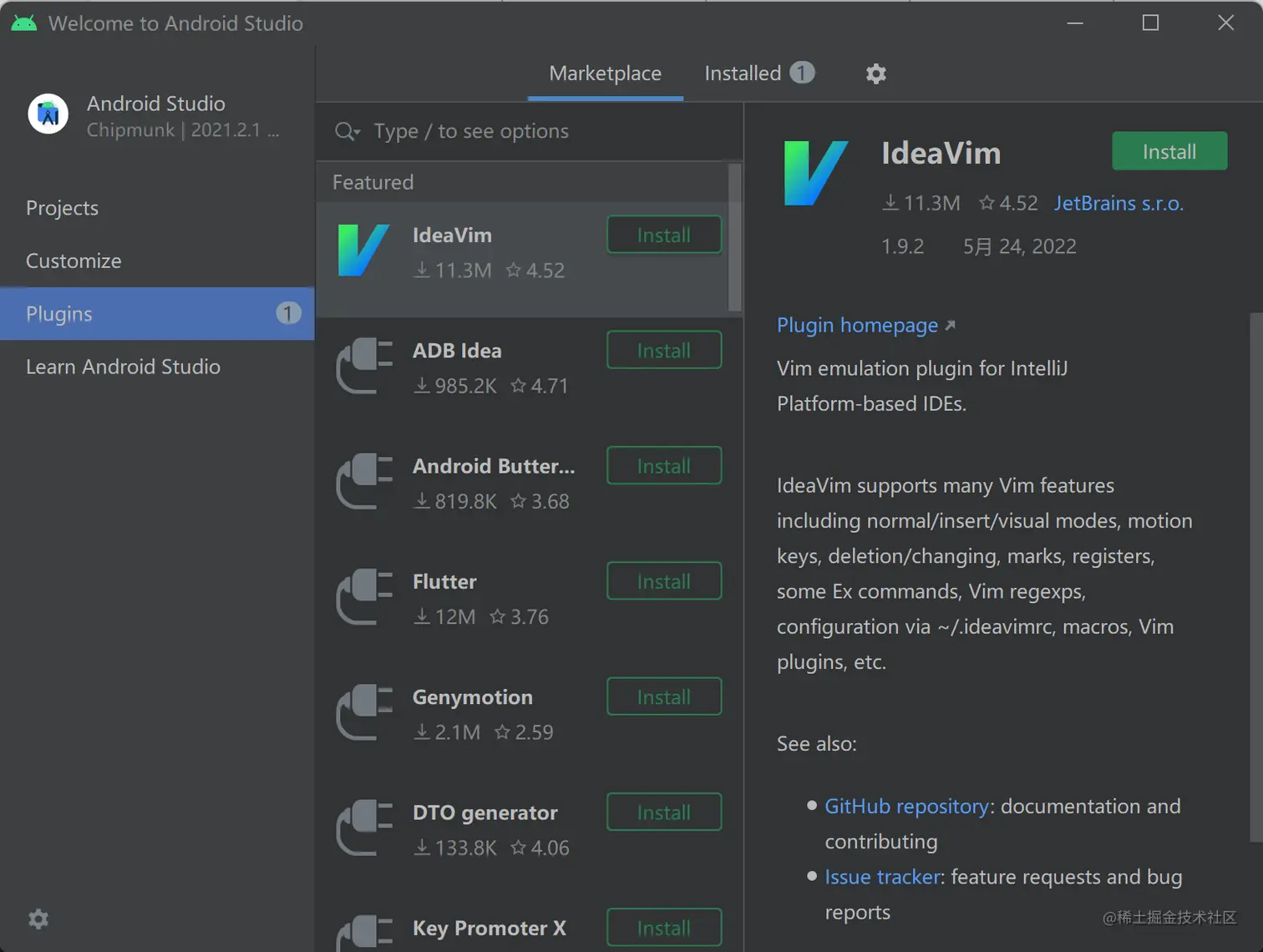This screenshot has width=1263, height=952.
Task: Switch to the Marketplace tab
Action: point(606,73)
